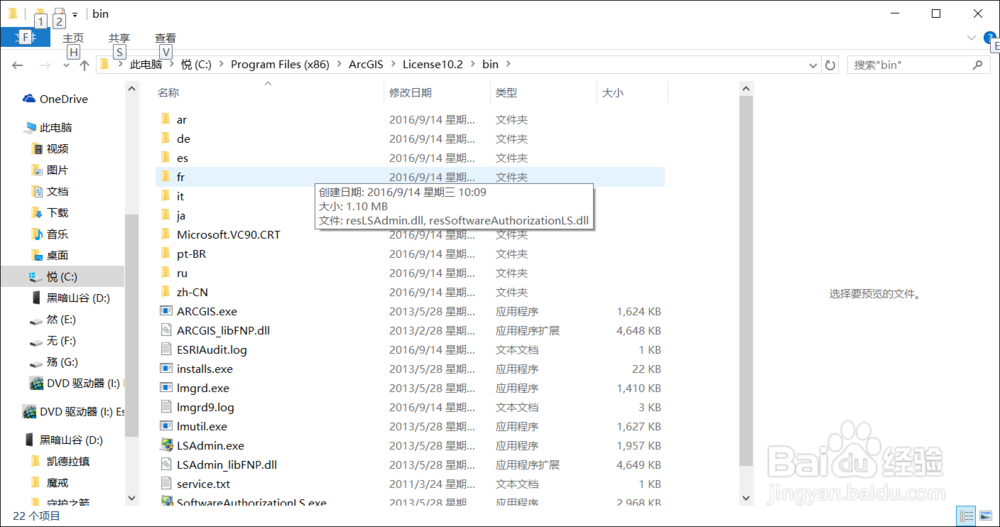
Task: Open the blue File menu tab
Action: click(26, 38)
